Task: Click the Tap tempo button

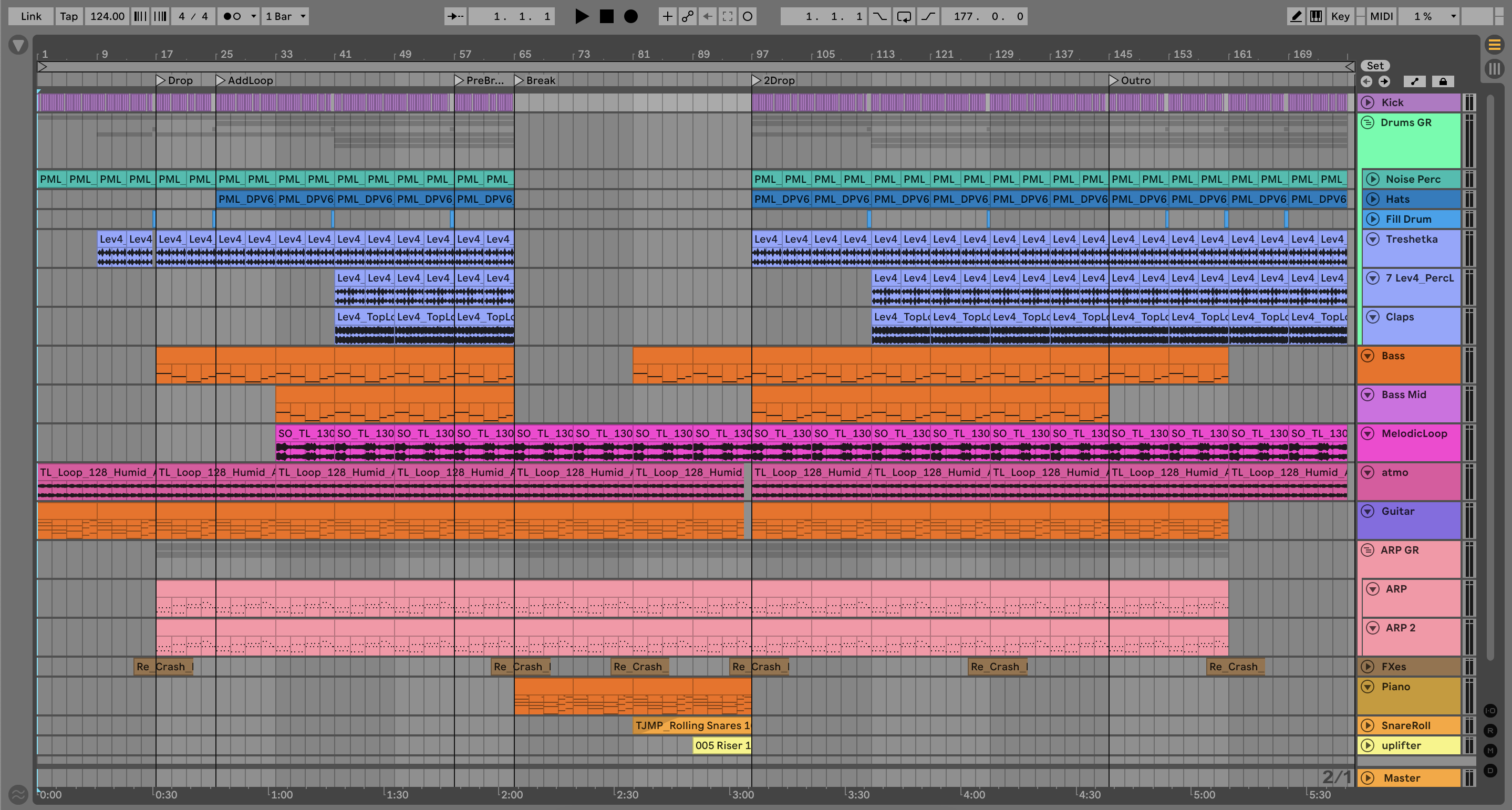Action: [69, 16]
